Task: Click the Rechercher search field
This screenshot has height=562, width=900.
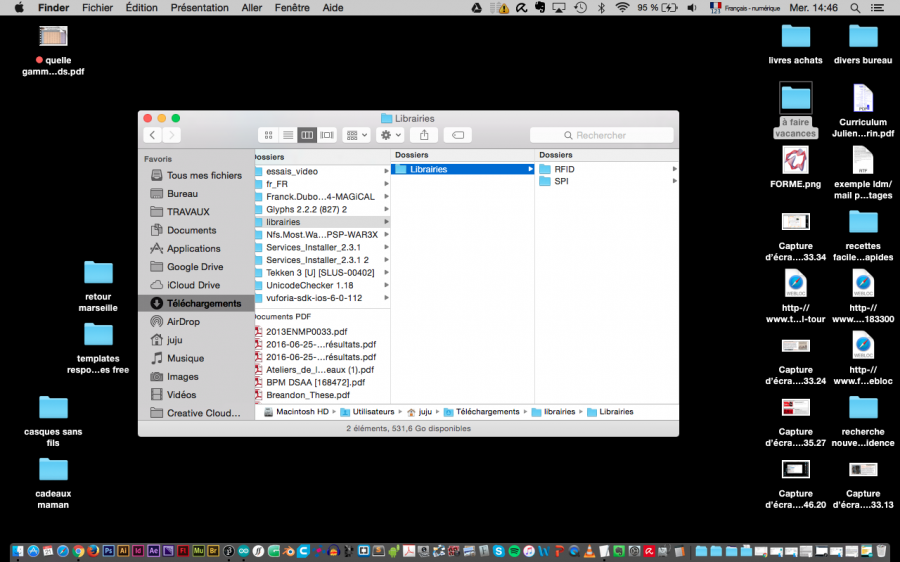Action: (602, 135)
